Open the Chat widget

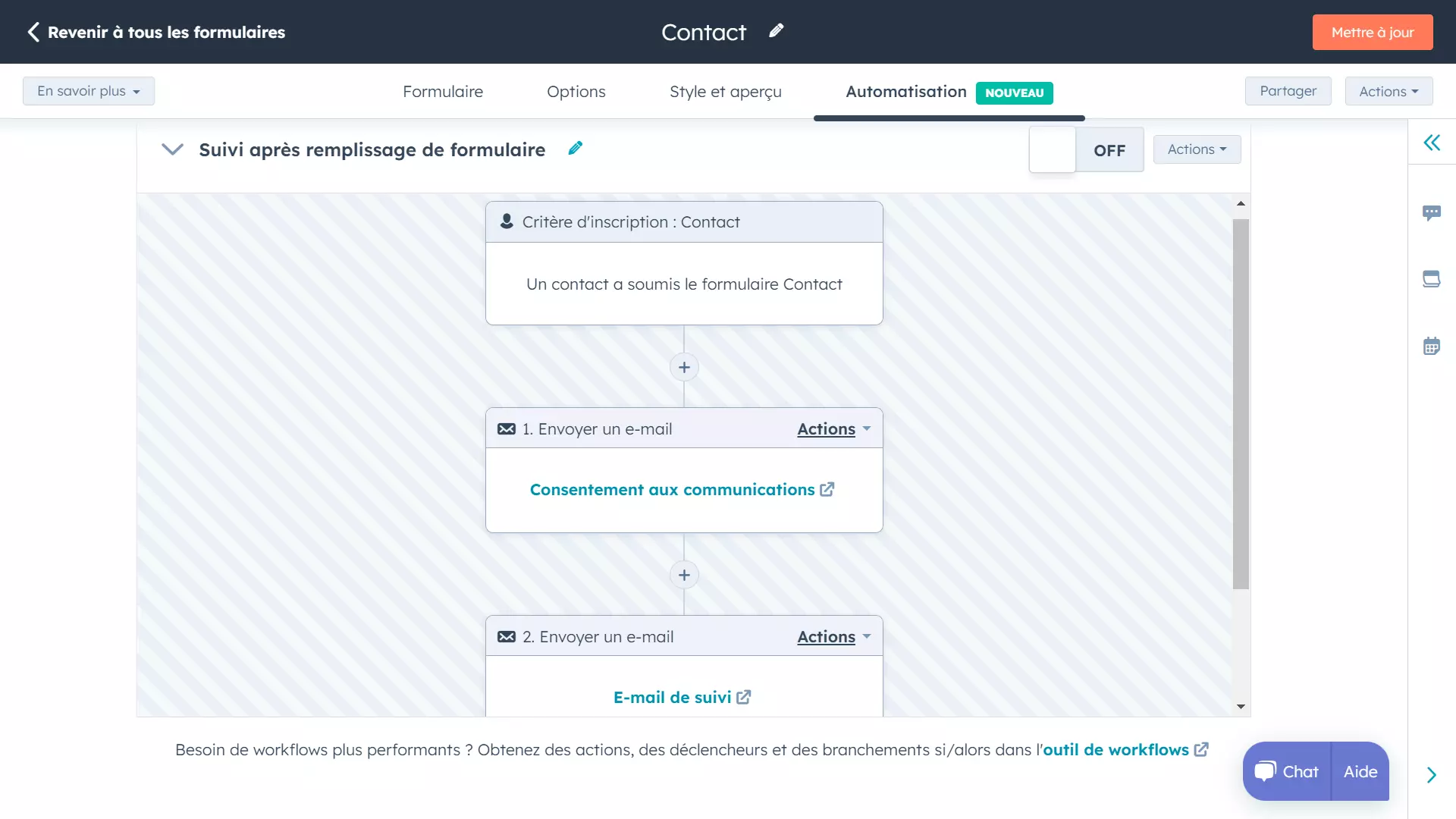tap(1288, 771)
